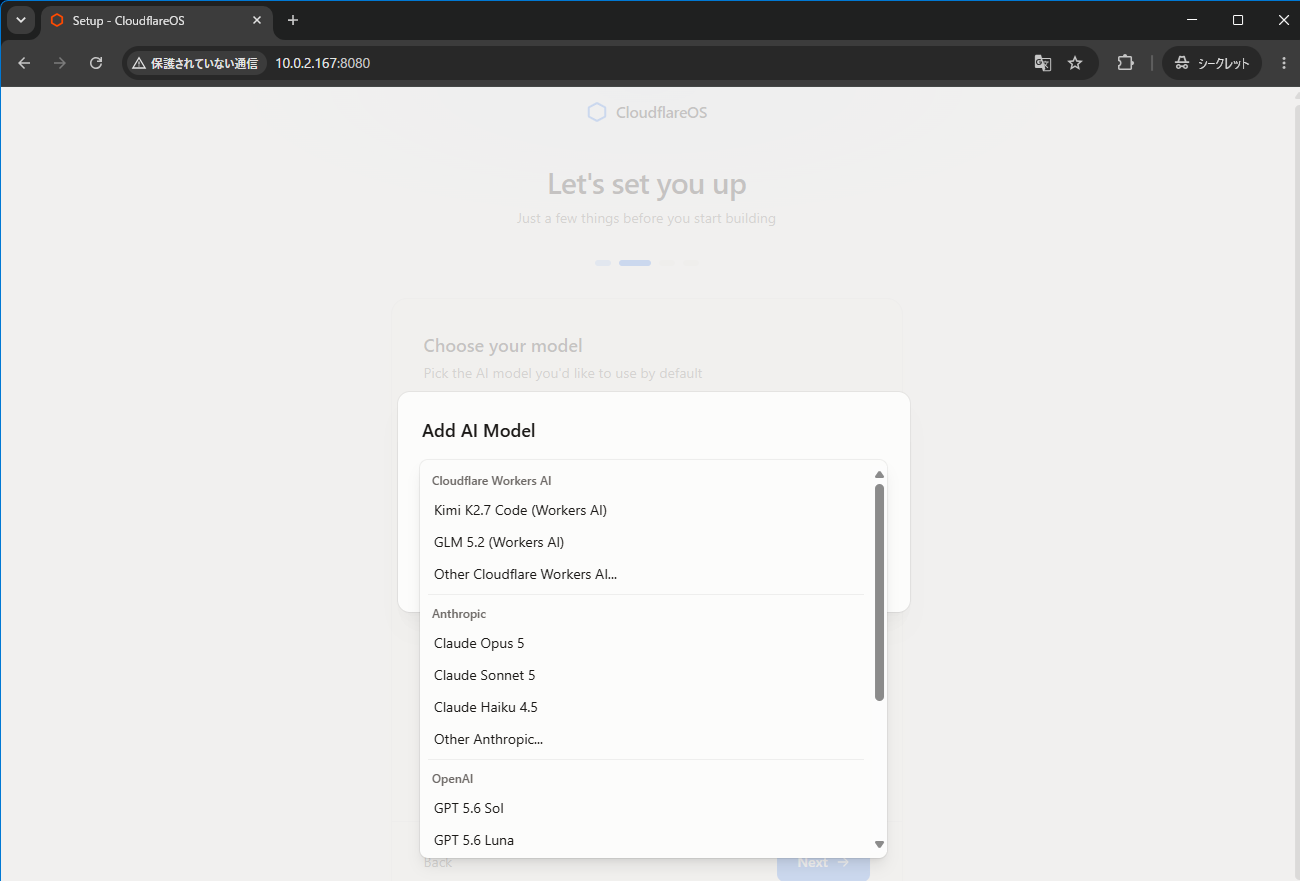Click the incognito シークレット indicator
Viewport: 1300px width, 881px height.
[1212, 63]
